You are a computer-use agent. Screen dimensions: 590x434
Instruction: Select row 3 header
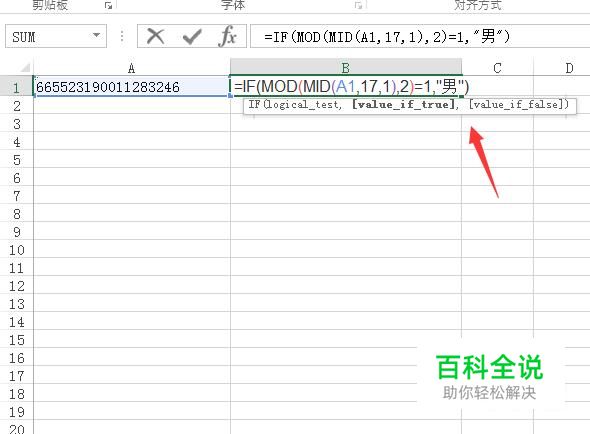[17, 124]
